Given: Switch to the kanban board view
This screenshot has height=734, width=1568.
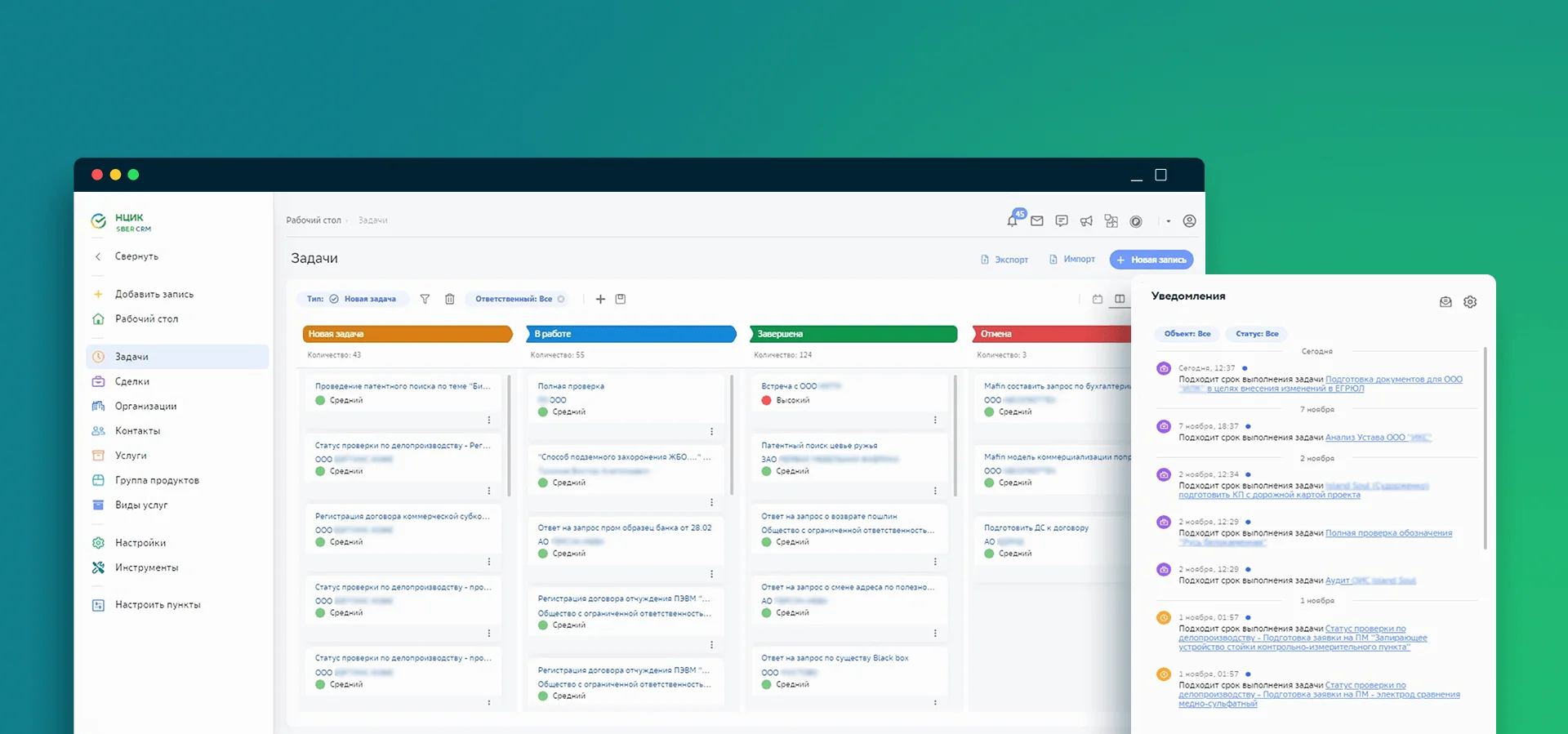Looking at the screenshot, I should pos(1120,299).
